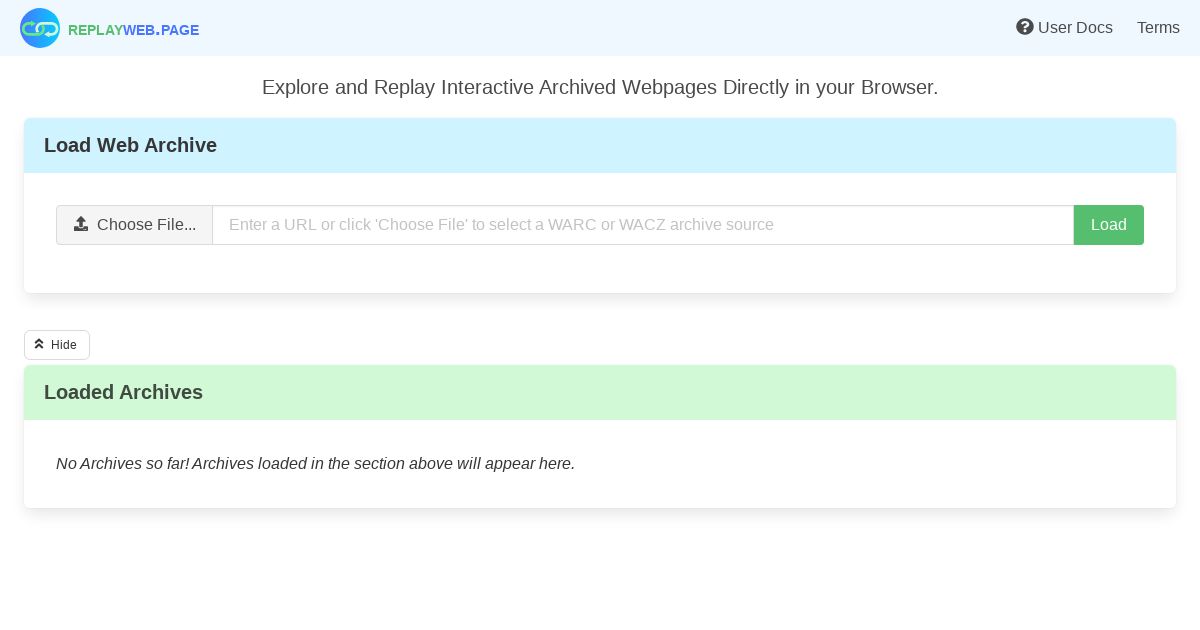Click empty middle area of top navigation bar

coord(600,28)
